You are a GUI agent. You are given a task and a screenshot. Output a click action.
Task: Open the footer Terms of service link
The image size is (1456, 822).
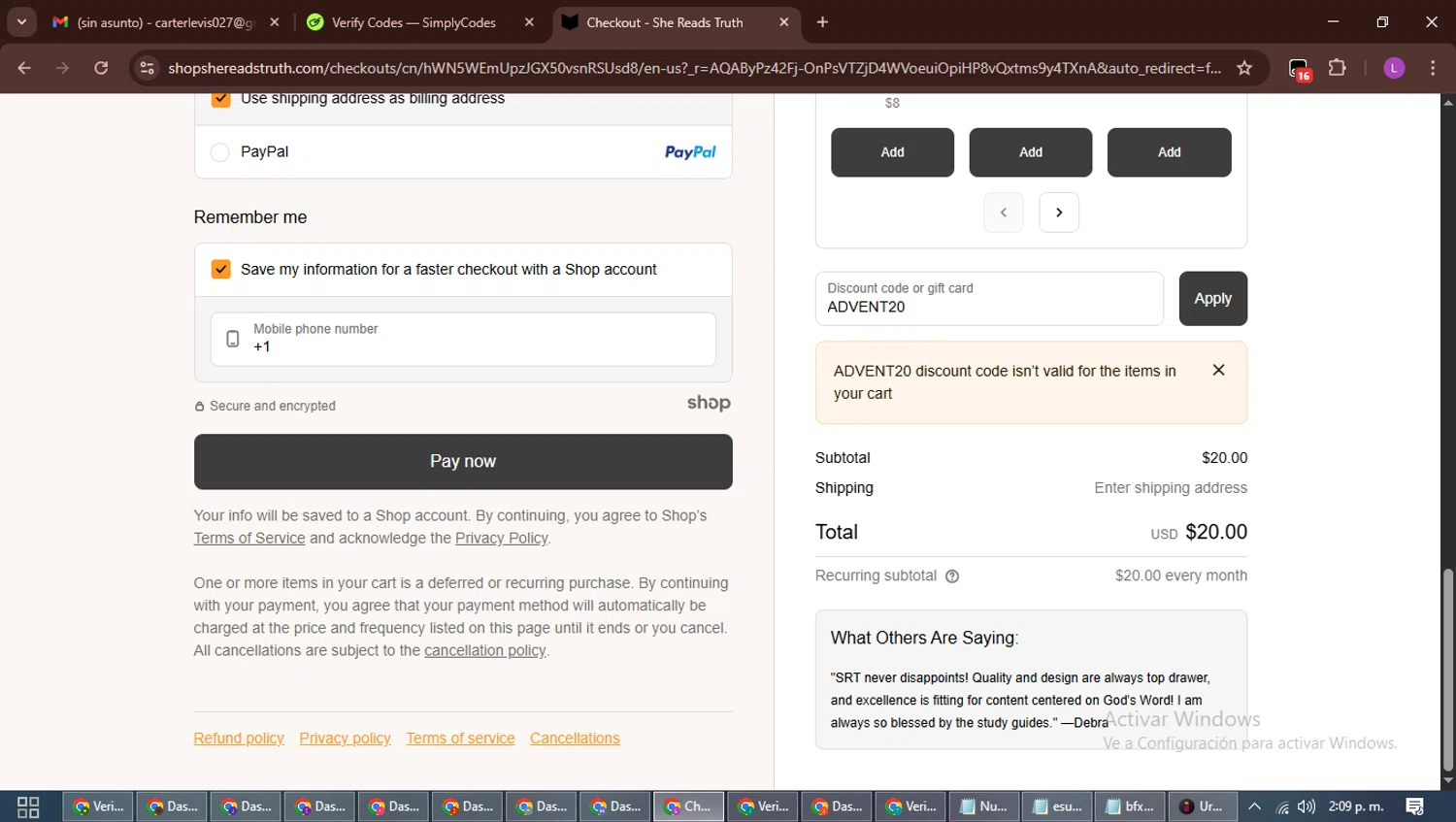pyautogui.click(x=460, y=739)
